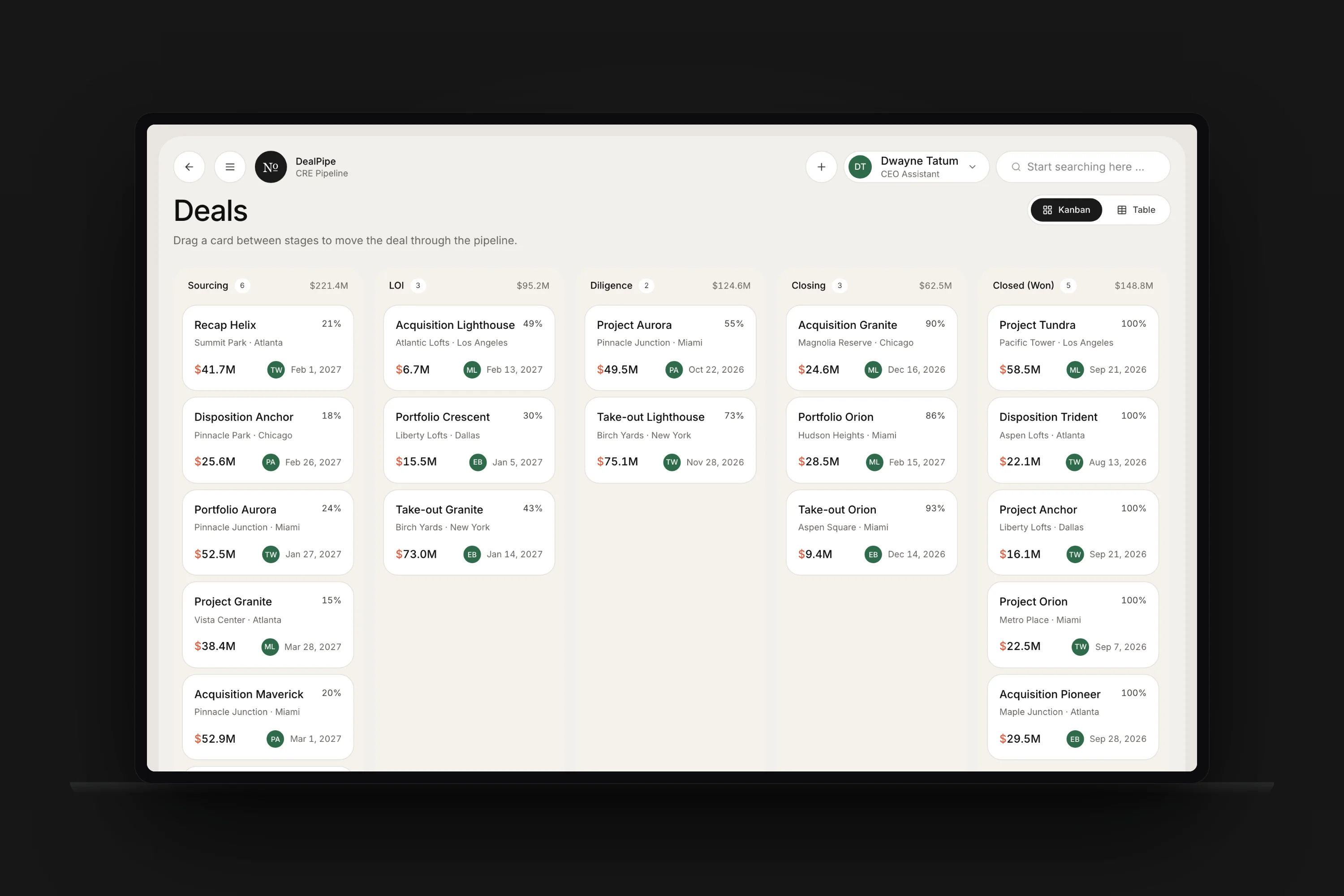Screen dimensions: 1344x896
Task: Open the hamburger menu
Action: [230, 167]
